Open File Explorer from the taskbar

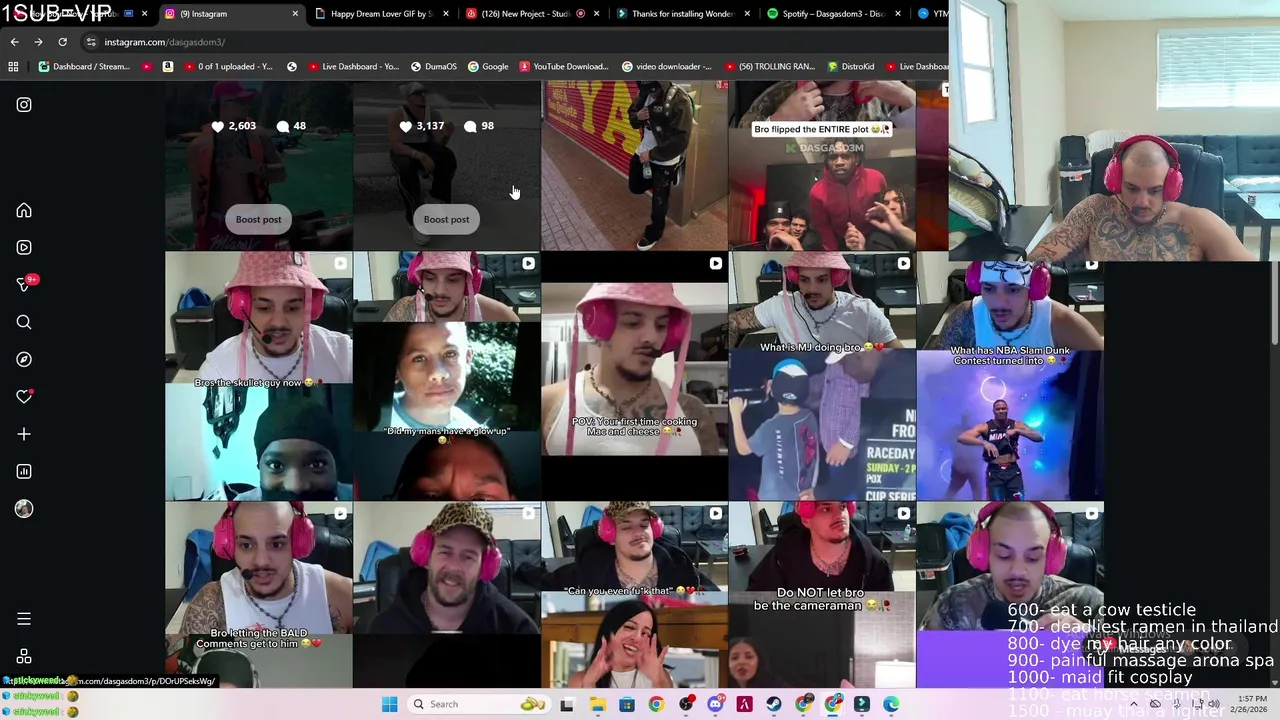pyautogui.click(x=597, y=704)
